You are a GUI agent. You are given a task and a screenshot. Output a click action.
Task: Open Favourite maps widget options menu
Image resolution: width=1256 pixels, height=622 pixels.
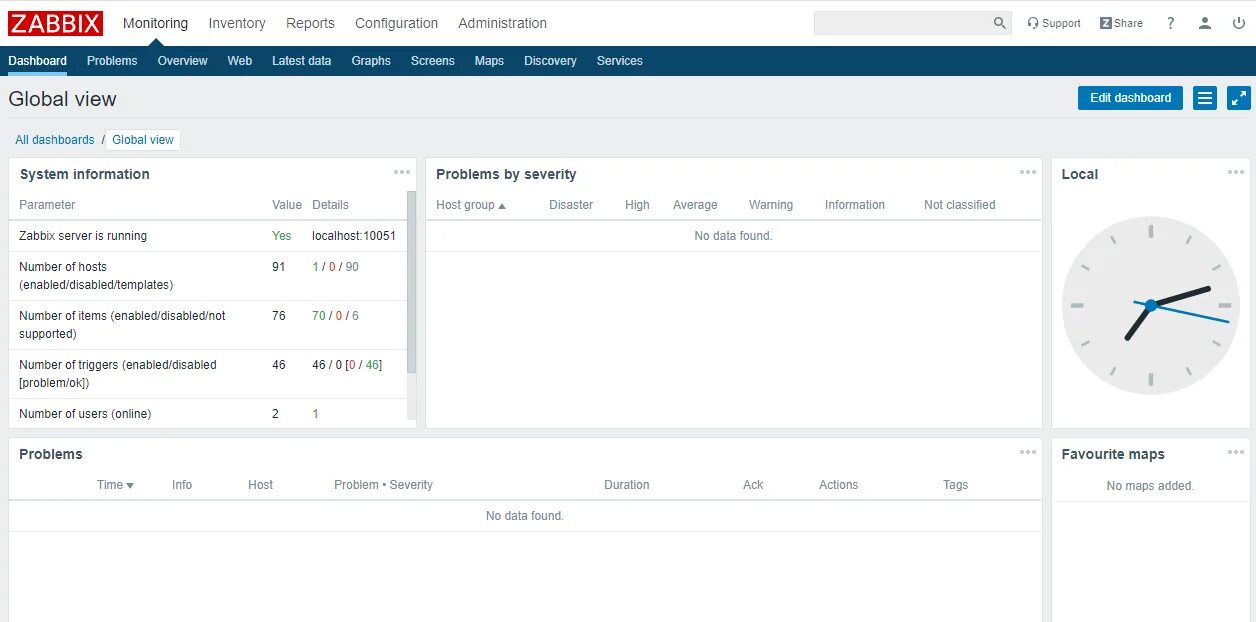tap(1236, 452)
